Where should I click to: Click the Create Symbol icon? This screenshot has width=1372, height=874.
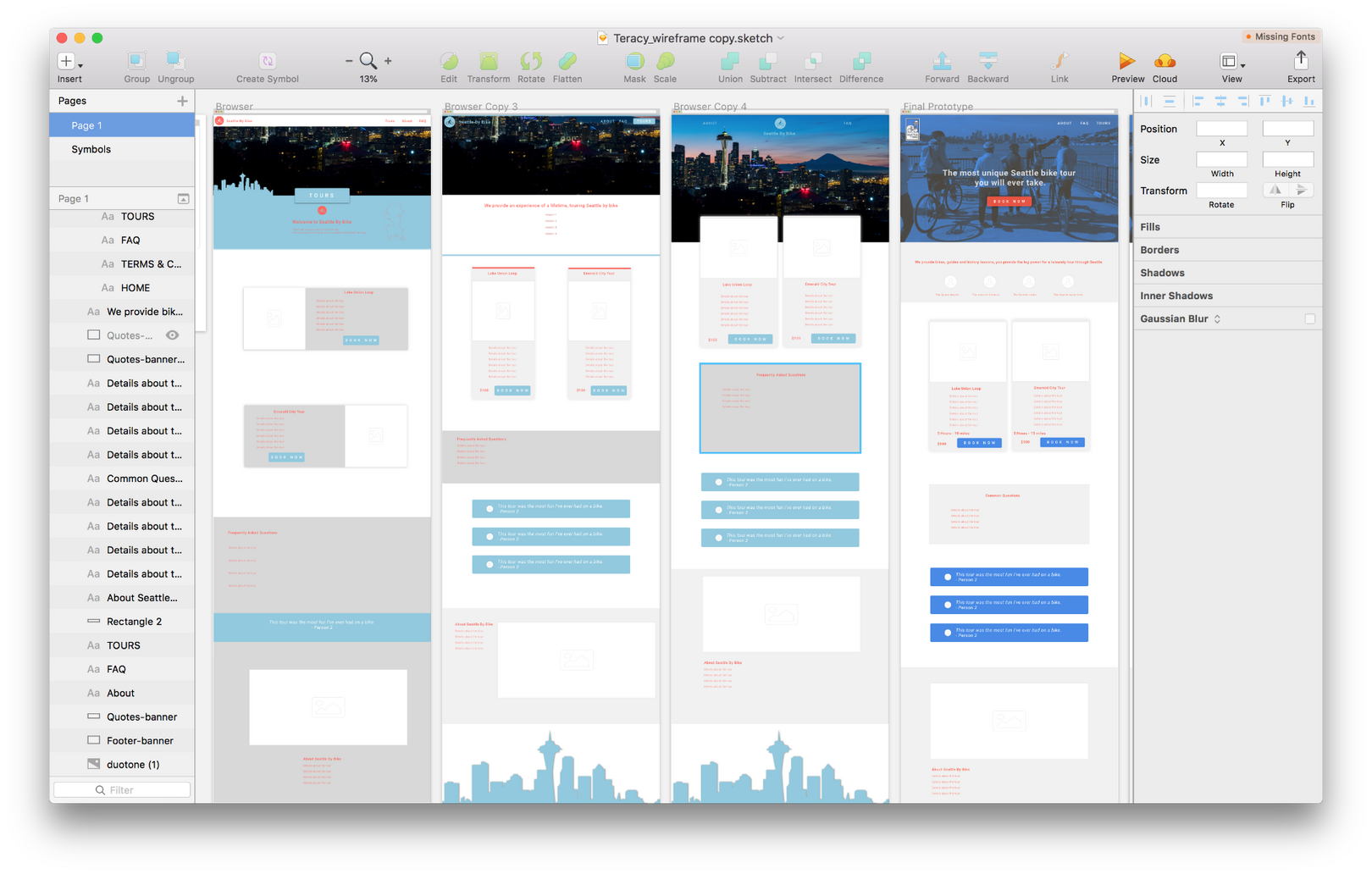[x=267, y=61]
